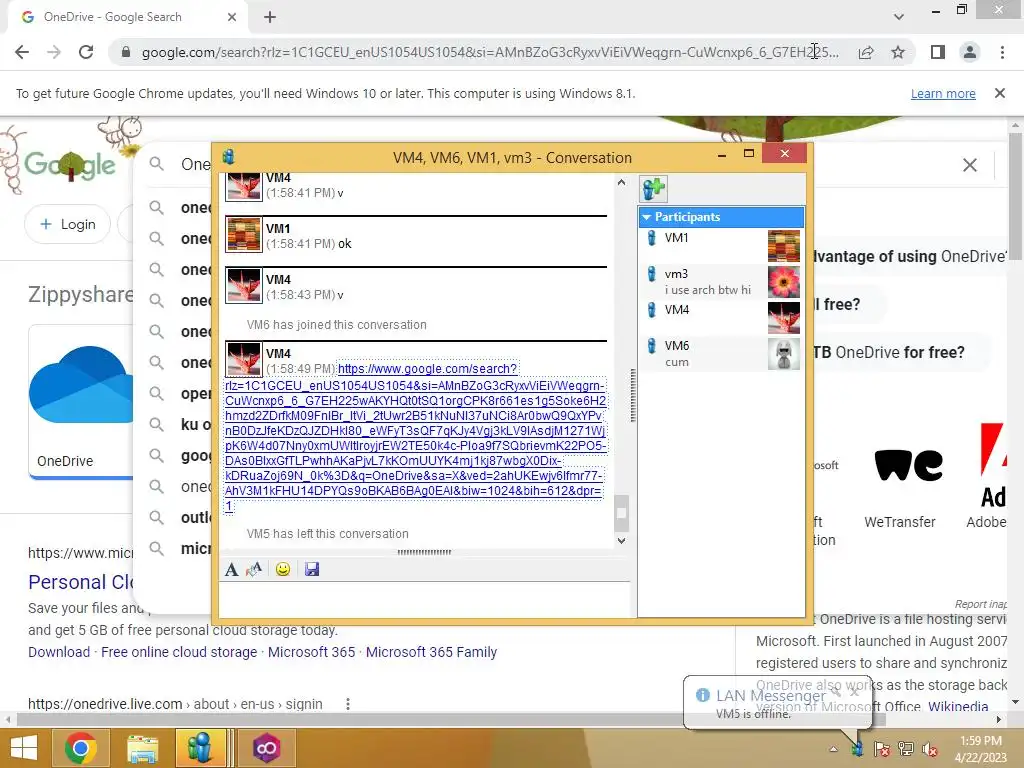Image resolution: width=1024 pixels, height=768 pixels.
Task: Open the Windows Start button
Action: (x=24, y=748)
